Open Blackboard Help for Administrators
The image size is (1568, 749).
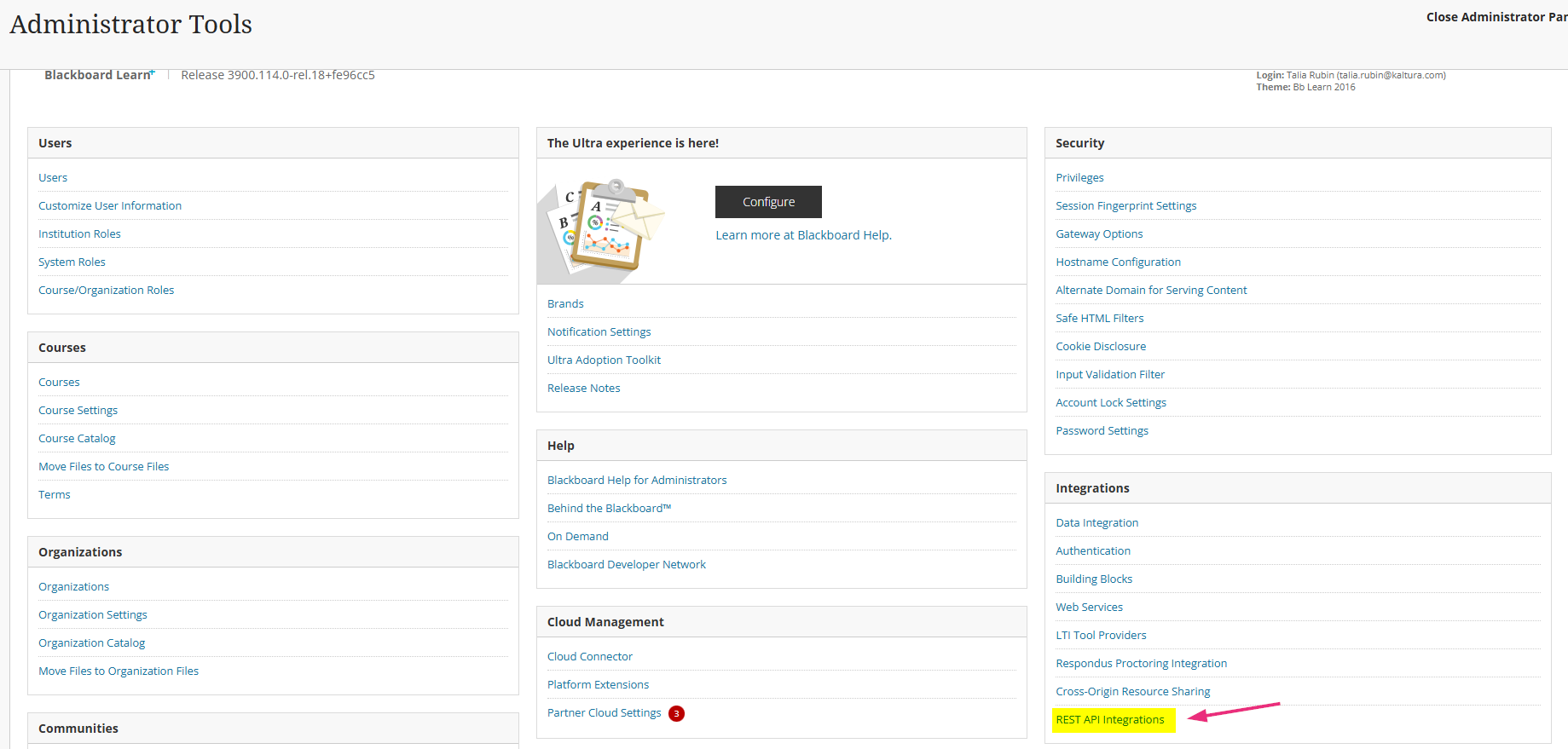(637, 480)
